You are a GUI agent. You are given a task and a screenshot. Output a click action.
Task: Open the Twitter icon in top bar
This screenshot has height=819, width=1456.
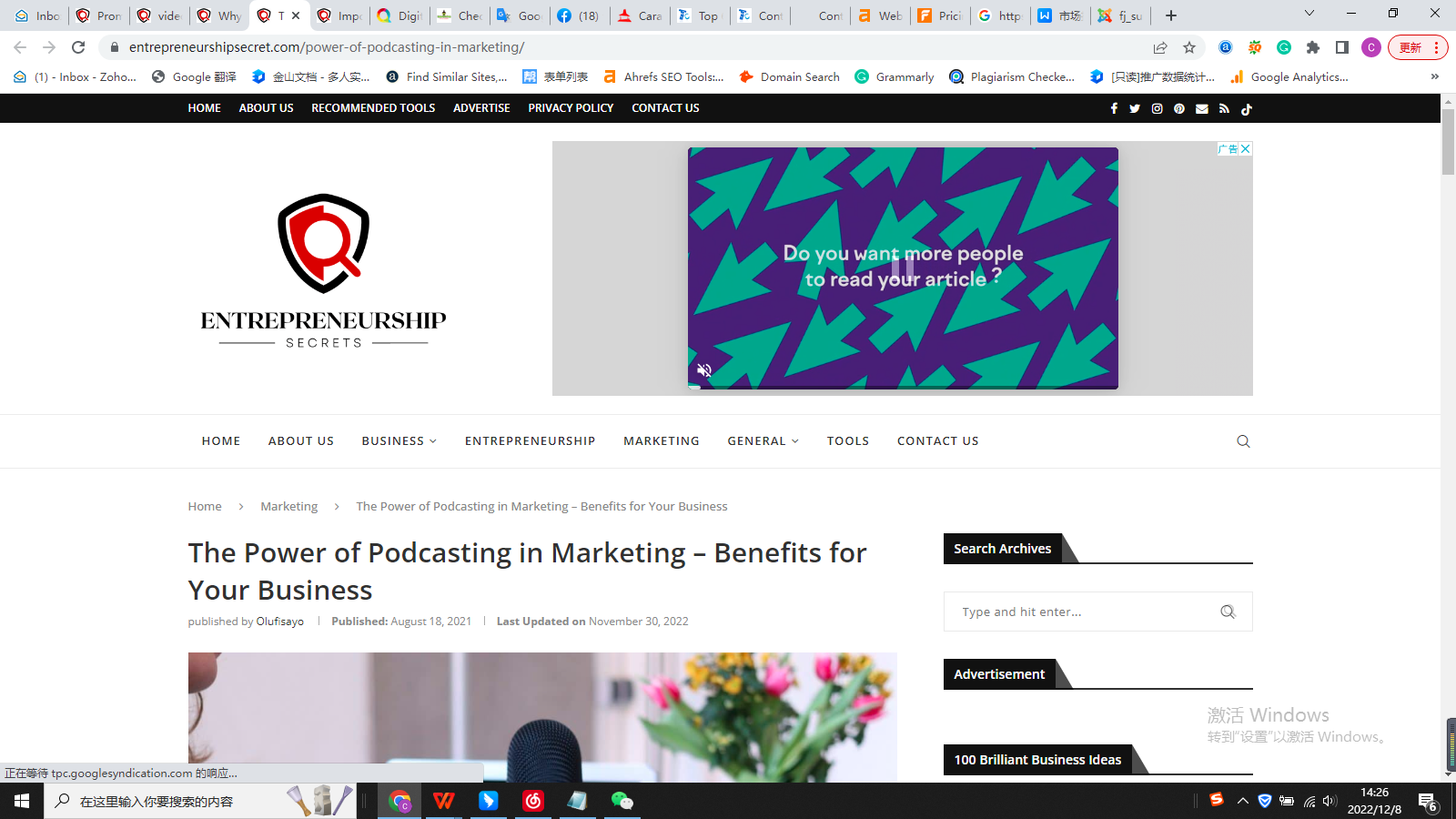pyautogui.click(x=1135, y=108)
